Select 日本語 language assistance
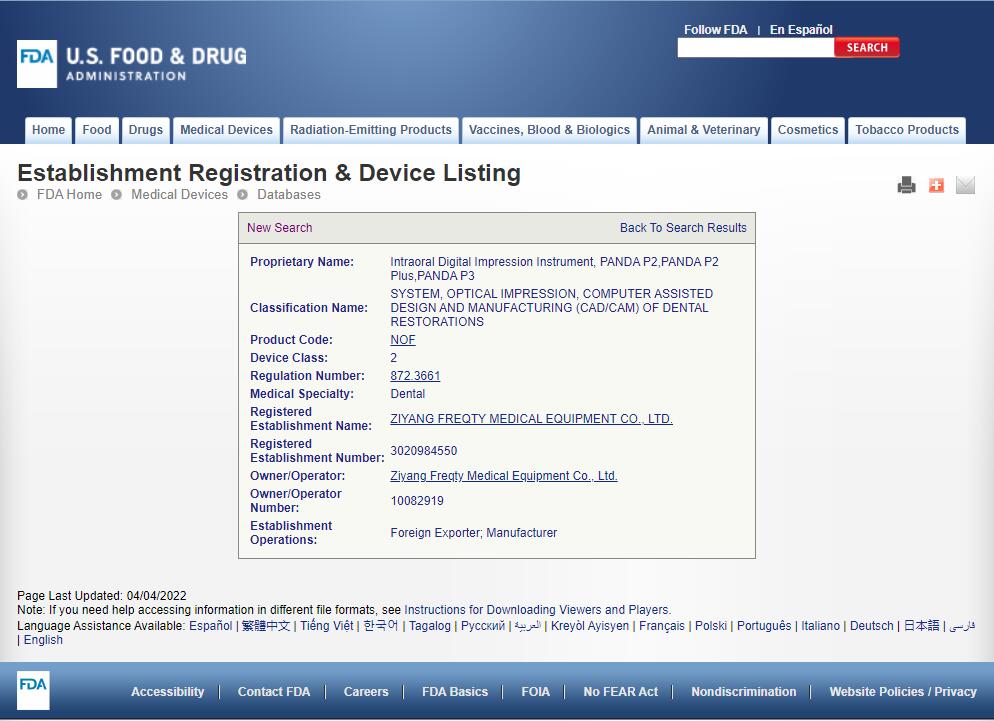The width and height of the screenshot is (994, 721). click(922, 626)
